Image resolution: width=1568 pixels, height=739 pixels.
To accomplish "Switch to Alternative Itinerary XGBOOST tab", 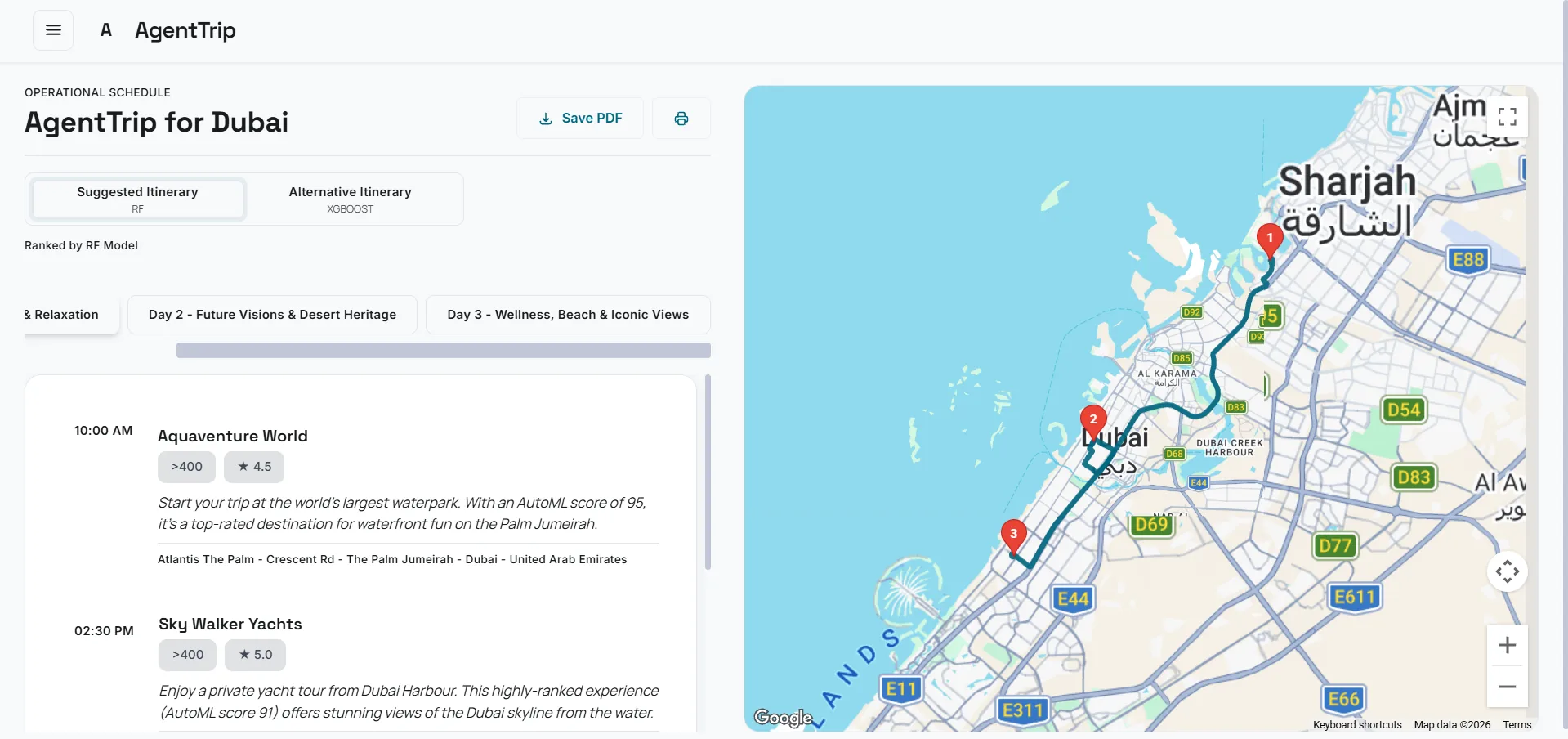I will click(350, 199).
